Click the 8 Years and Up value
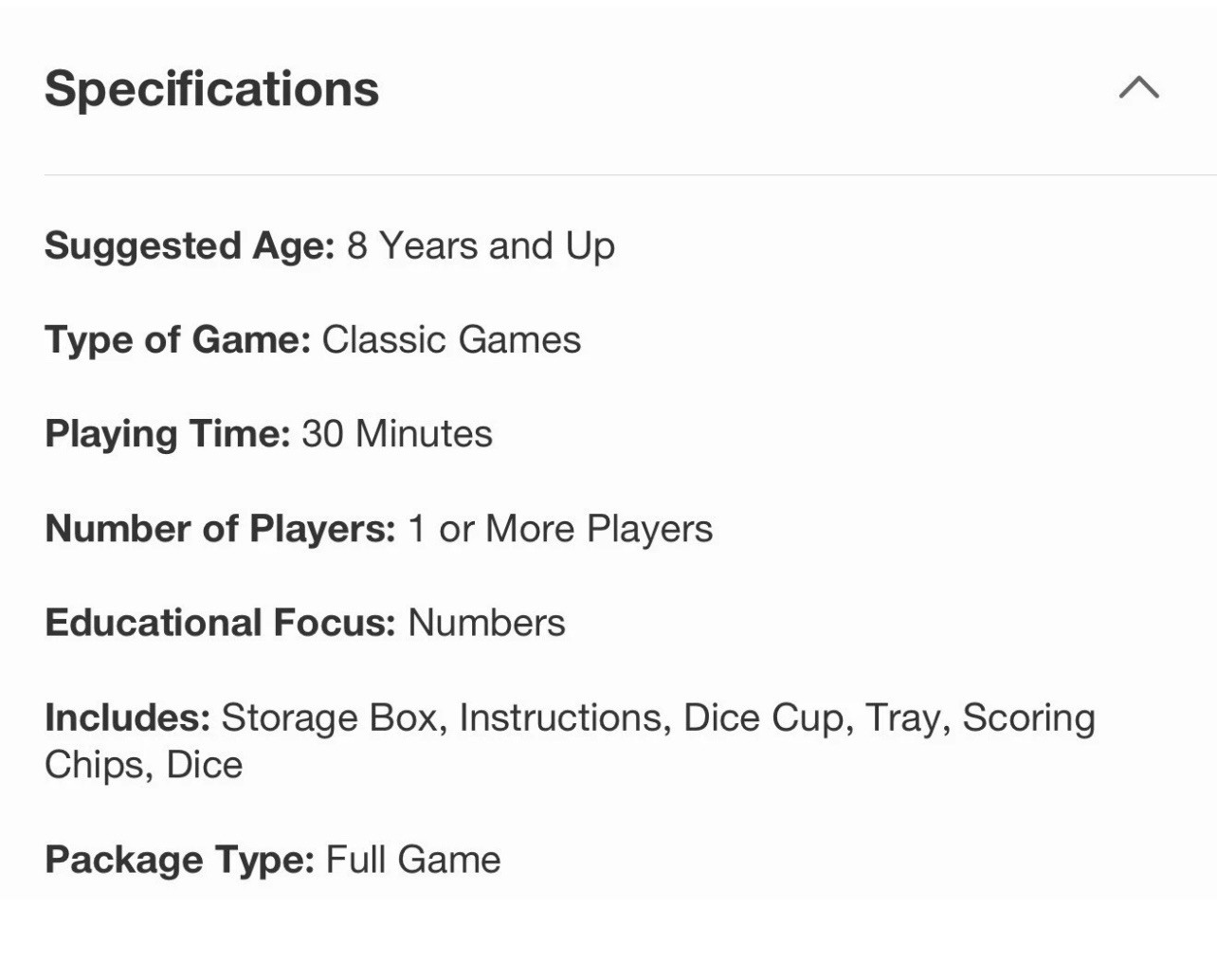This screenshot has width=1217, height=980. tap(481, 246)
